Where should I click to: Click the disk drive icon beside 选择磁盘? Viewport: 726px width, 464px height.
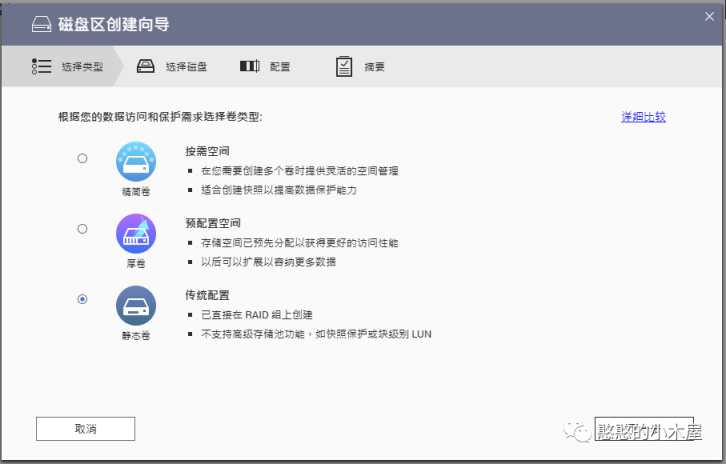coord(145,66)
